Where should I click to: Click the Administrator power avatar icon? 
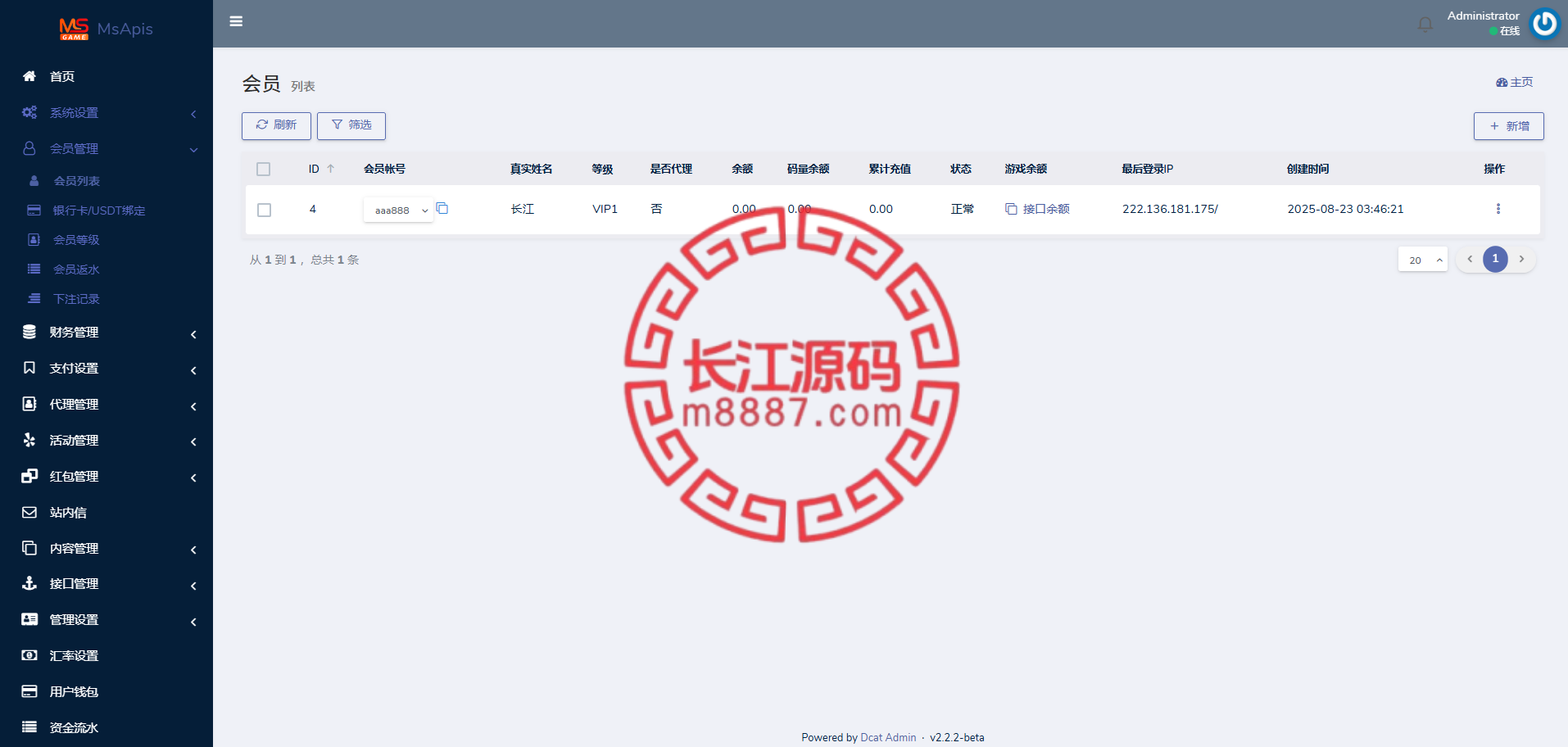pyautogui.click(x=1545, y=23)
